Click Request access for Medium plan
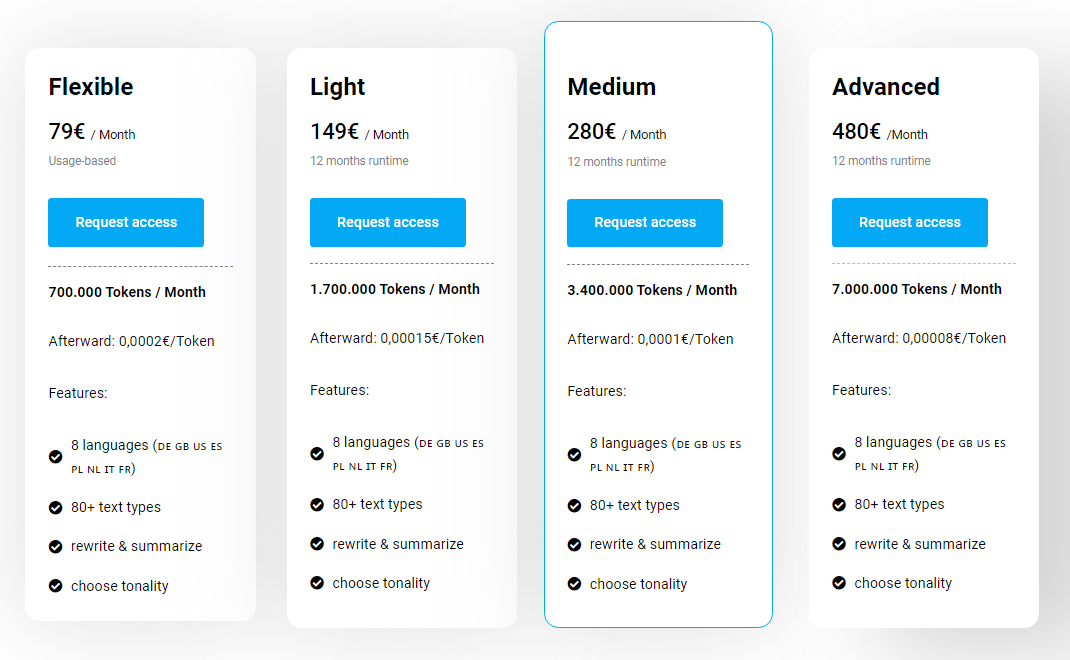This screenshot has height=660, width=1070. pyautogui.click(x=645, y=223)
